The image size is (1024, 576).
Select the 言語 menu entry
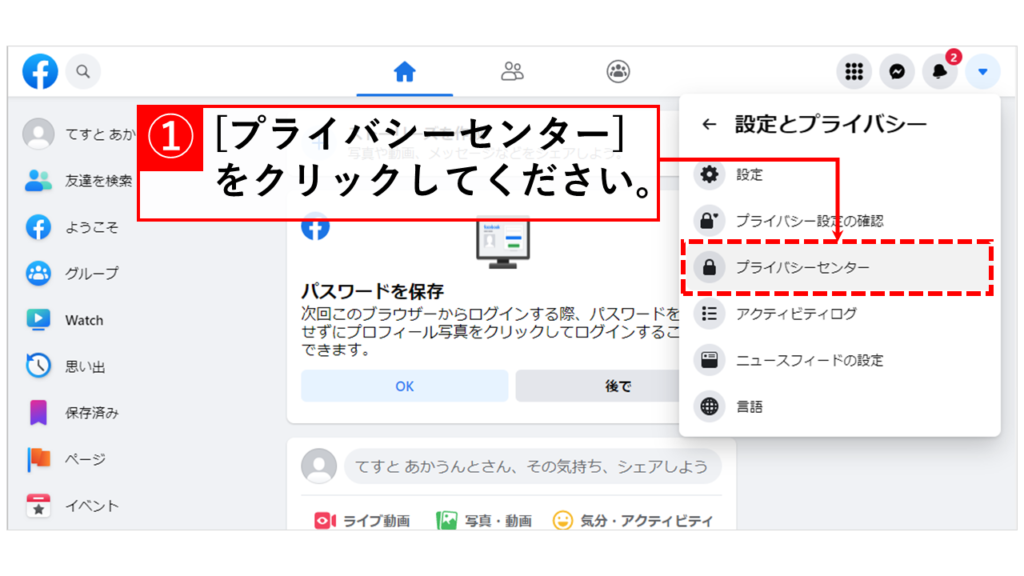pos(840,406)
